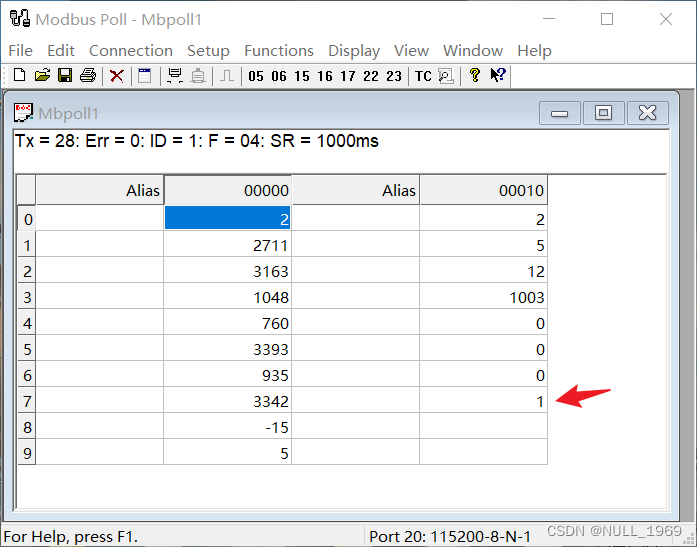Click function 16 write multiple registers
The width and height of the screenshot is (697, 547).
(325, 76)
